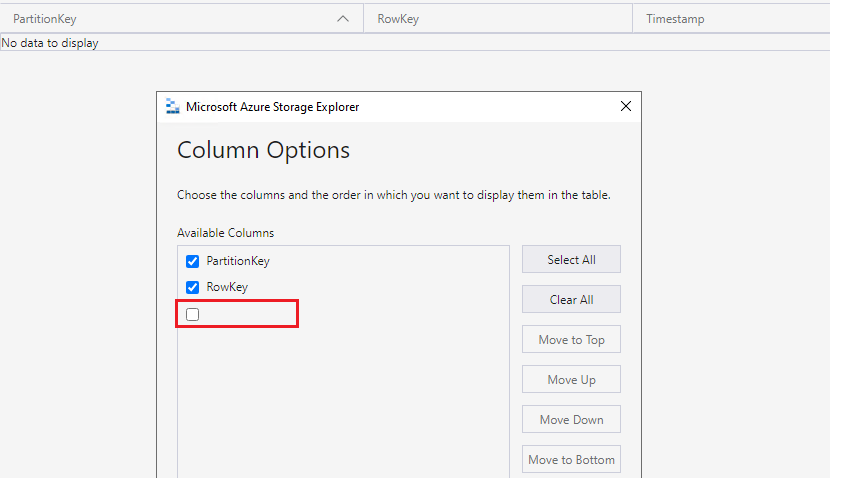This screenshot has height=486, width=841.
Task: Tick the unchecked checkbox below RowKey
Action: (193, 314)
